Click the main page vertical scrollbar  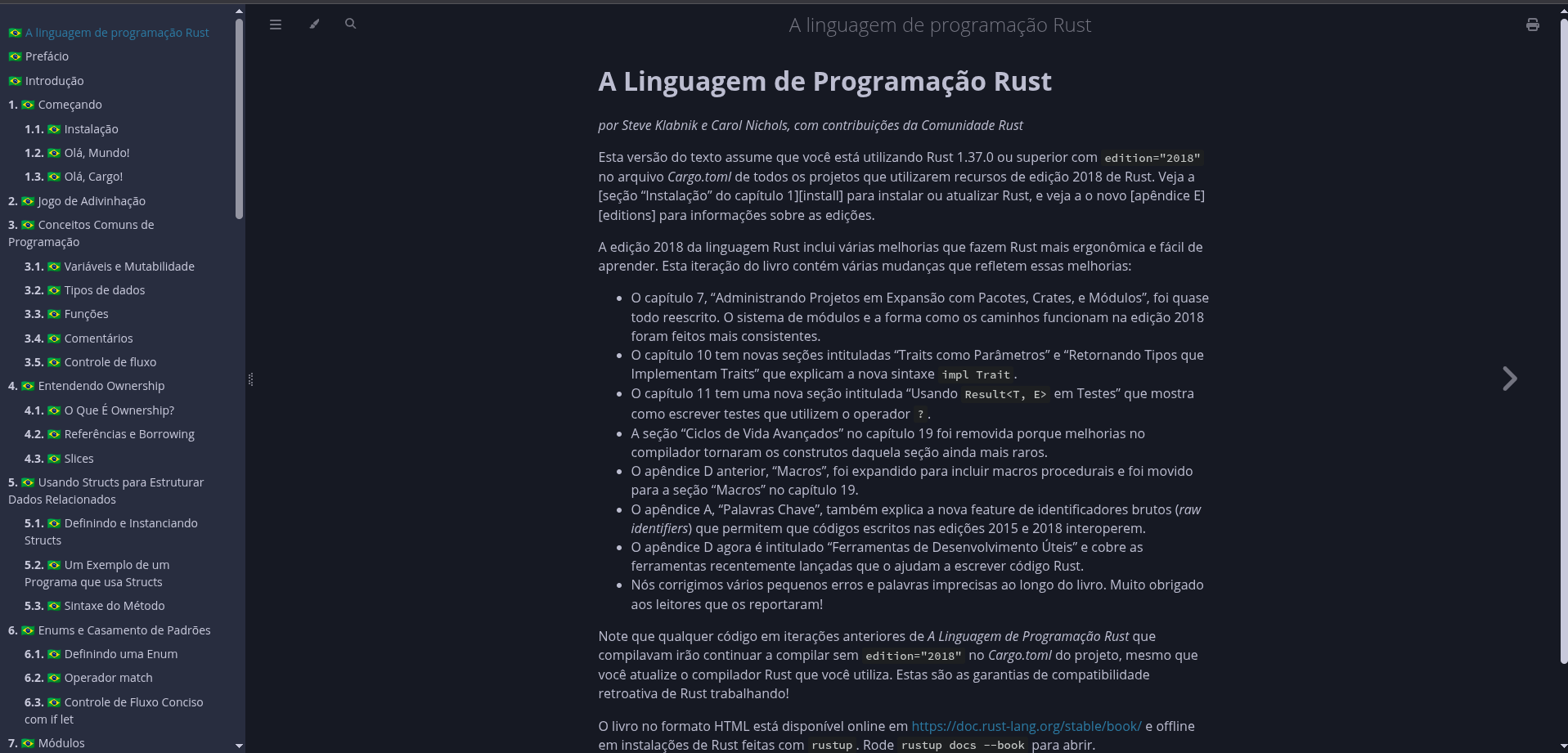coord(1563,339)
